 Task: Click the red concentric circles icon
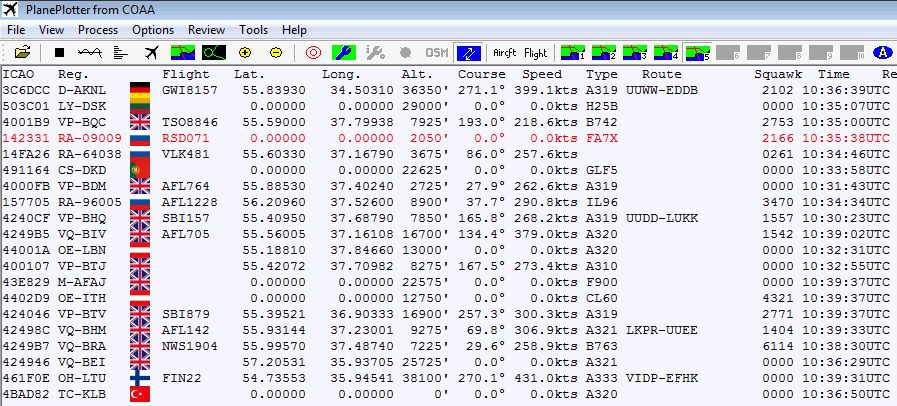click(313, 53)
